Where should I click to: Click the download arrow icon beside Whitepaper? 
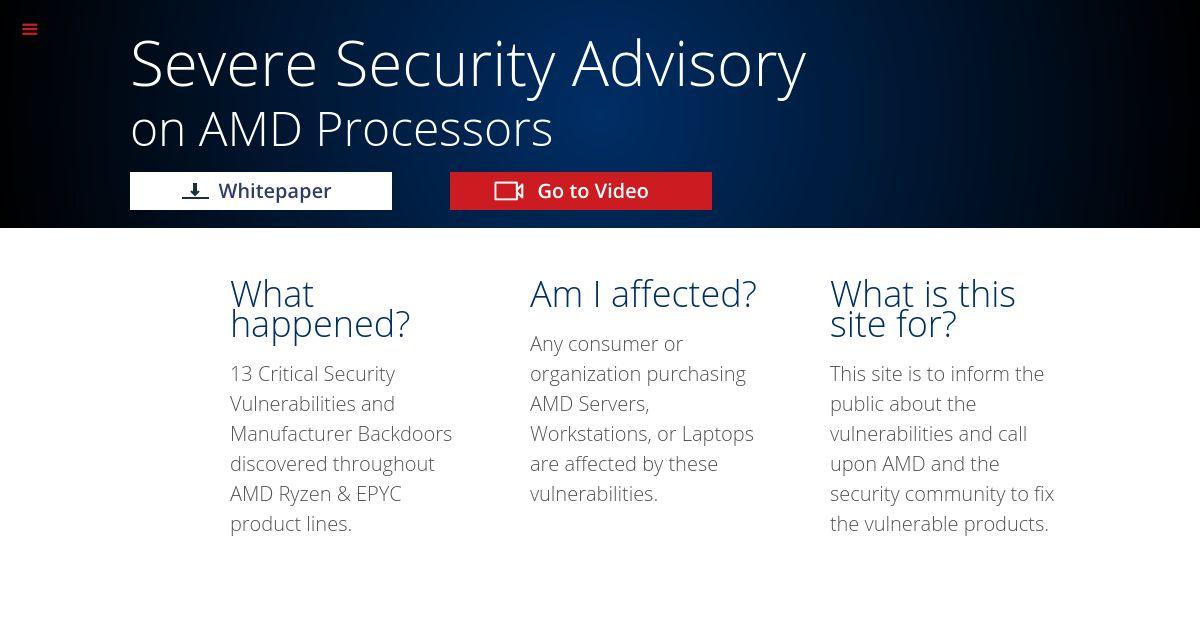click(195, 191)
